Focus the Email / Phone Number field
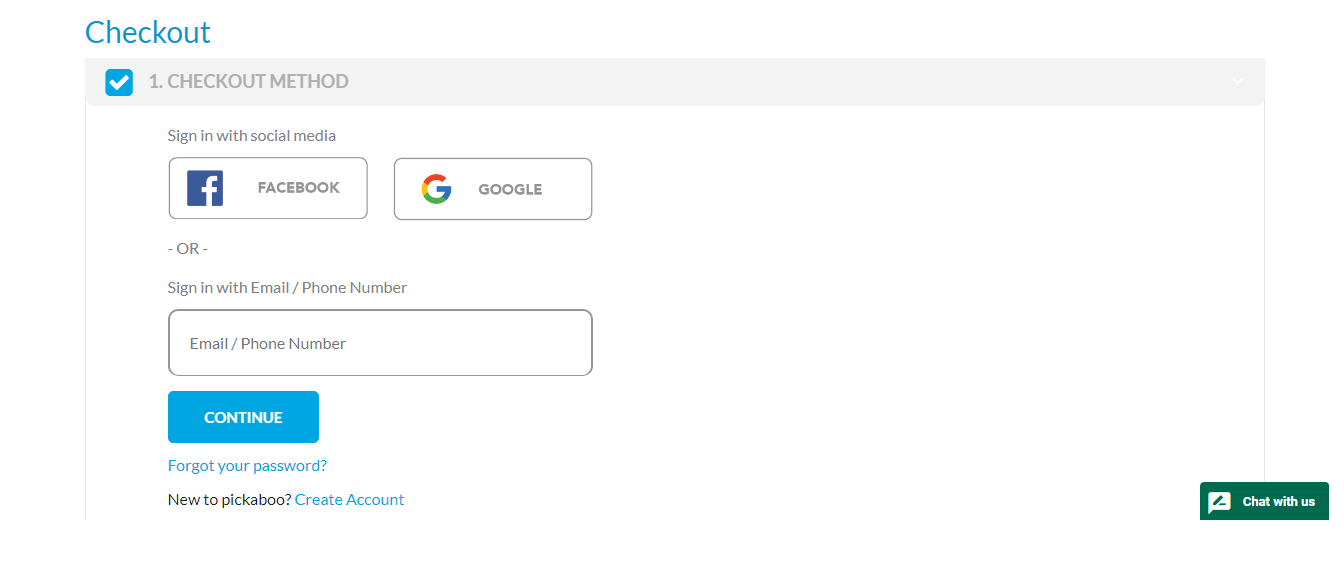 point(380,343)
